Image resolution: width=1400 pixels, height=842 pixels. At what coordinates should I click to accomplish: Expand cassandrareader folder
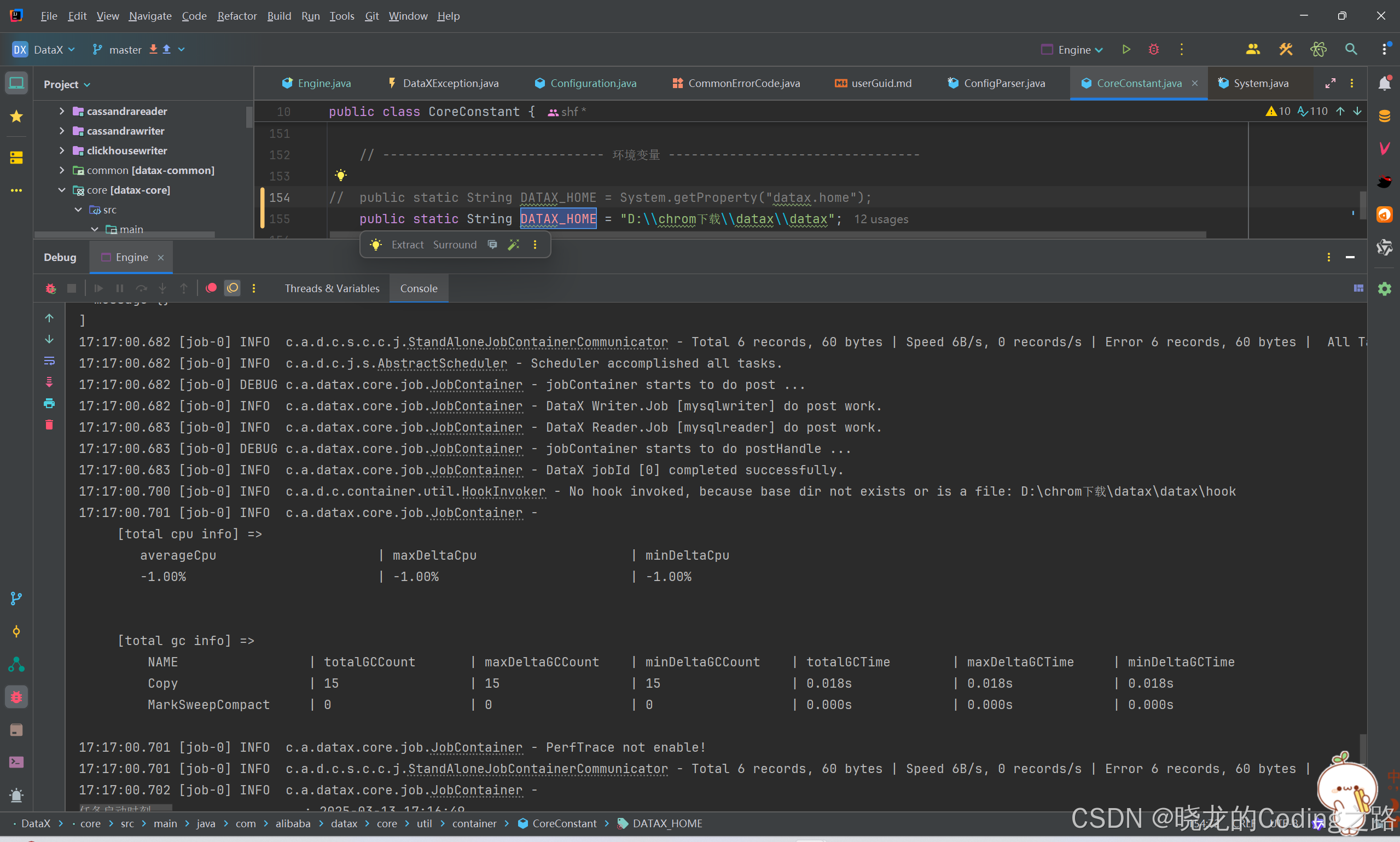click(62, 111)
